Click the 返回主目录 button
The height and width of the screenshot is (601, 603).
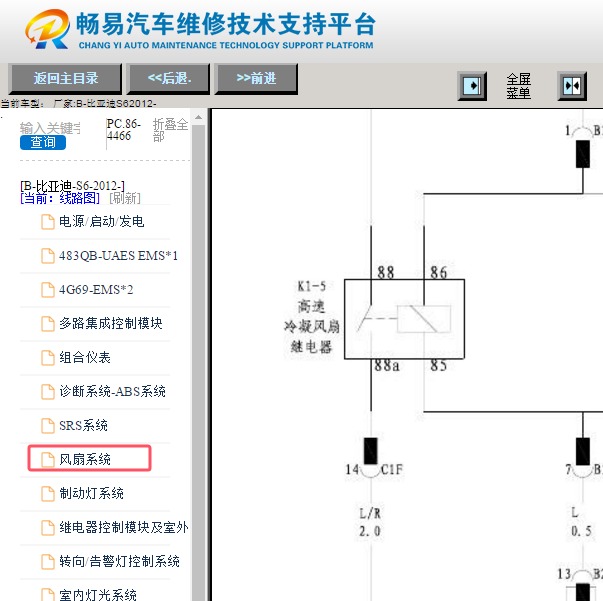[65, 78]
